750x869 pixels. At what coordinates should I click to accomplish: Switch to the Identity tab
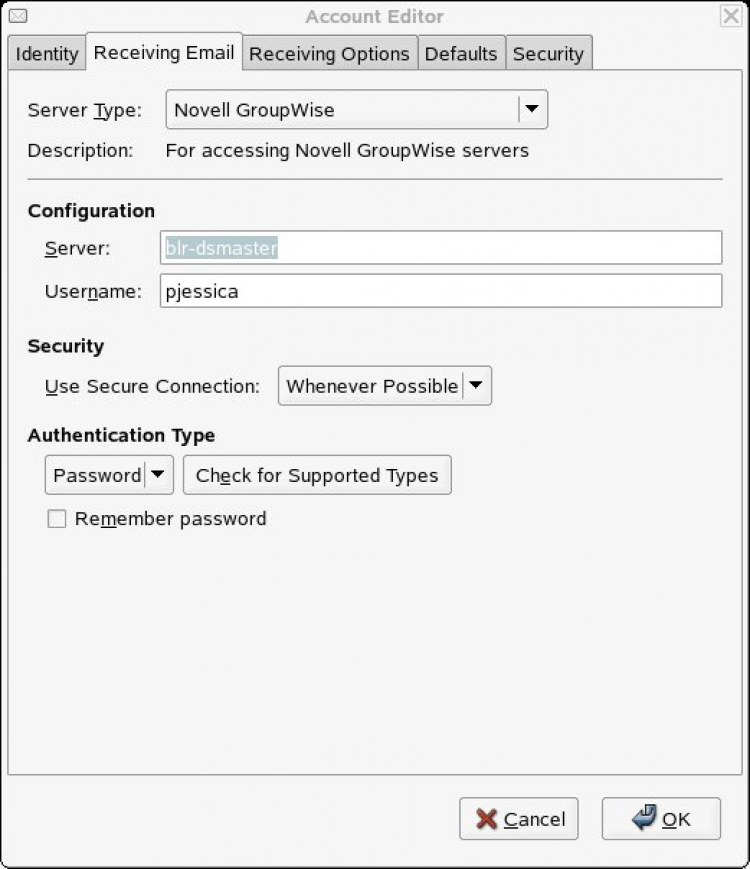click(46, 54)
